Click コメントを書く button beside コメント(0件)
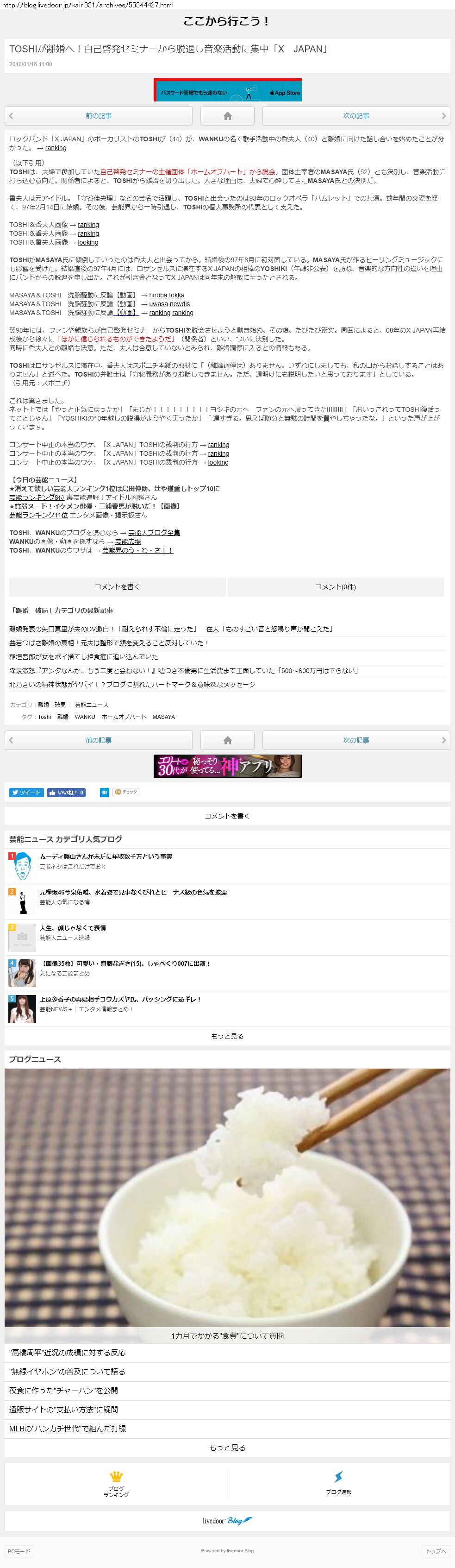The image size is (455, 1568). 117,587
